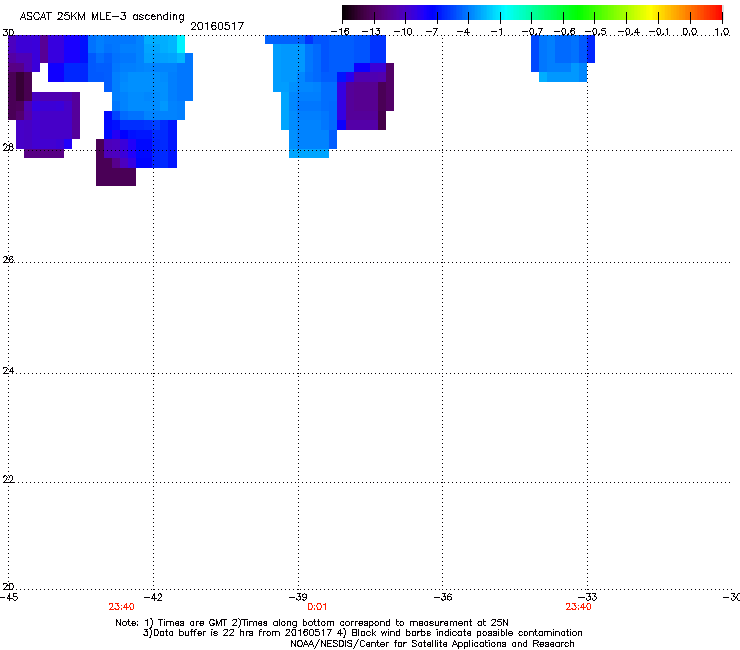Click the -0.7 colorbar tick label
Image resolution: width=740 pixels, height=650 pixels.
532,32
